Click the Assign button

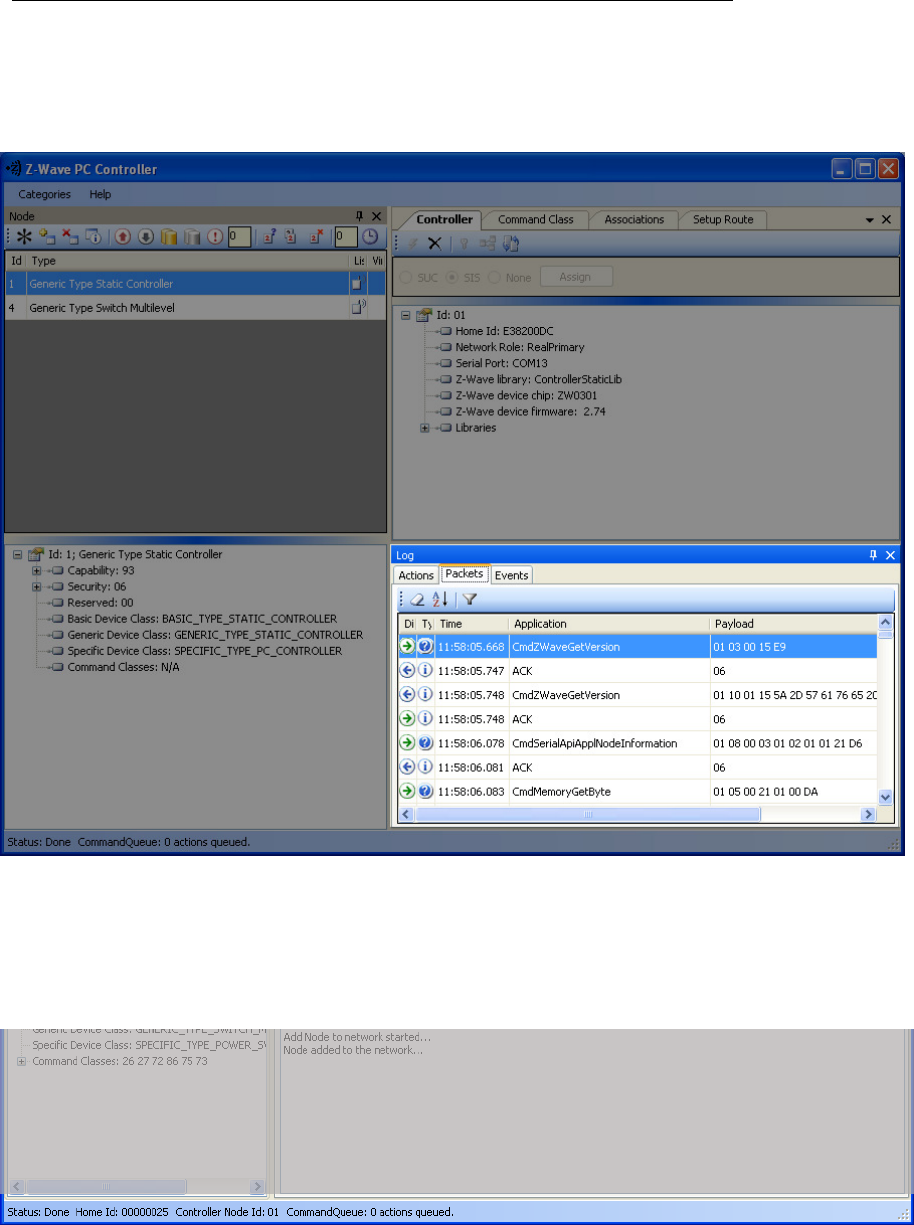[575, 277]
